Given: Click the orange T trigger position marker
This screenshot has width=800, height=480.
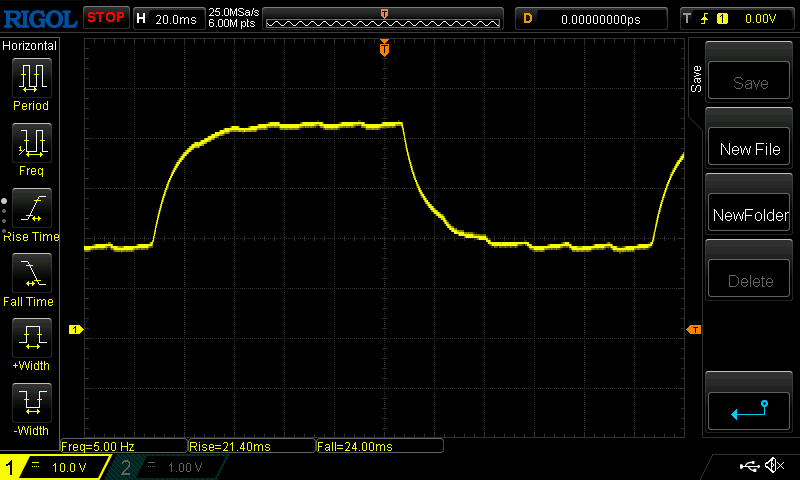Looking at the screenshot, I should 384,48.
